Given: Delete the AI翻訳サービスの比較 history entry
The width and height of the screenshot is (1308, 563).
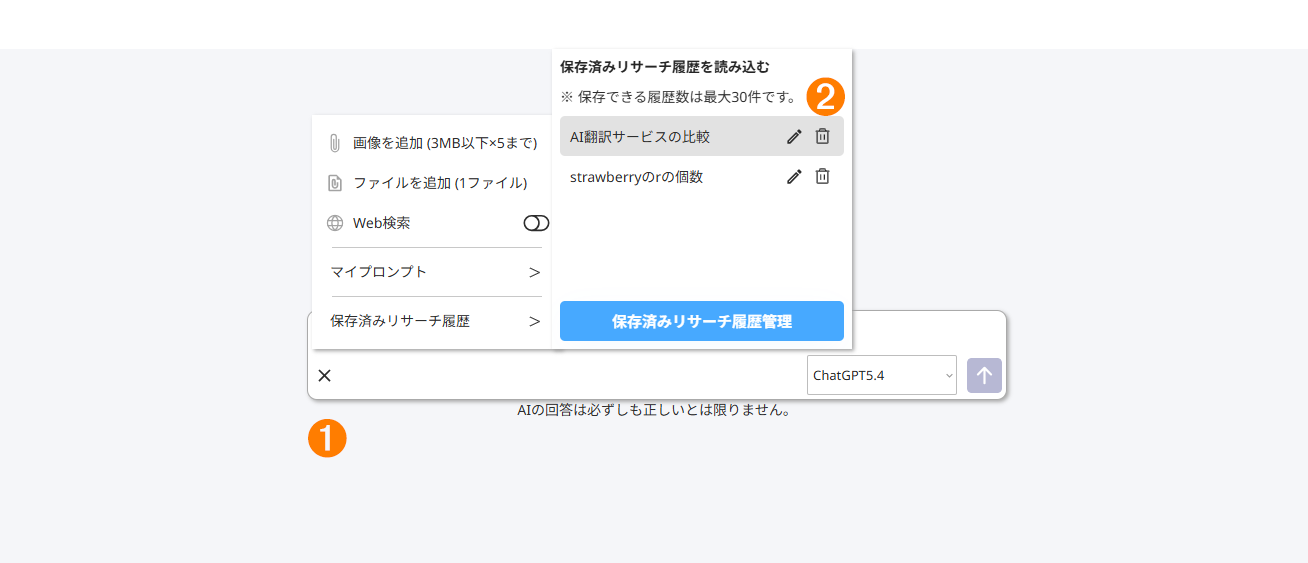Looking at the screenshot, I should click(822, 136).
